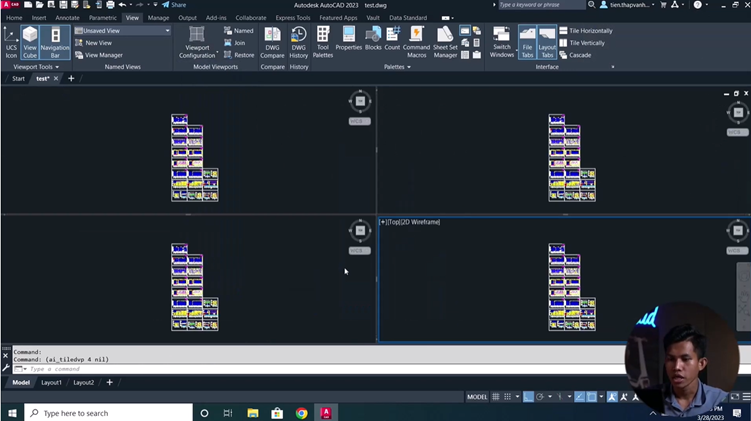Viewport: 751px width, 421px height.
Task: Switch to the Home ribbon tab
Action: tap(14, 18)
